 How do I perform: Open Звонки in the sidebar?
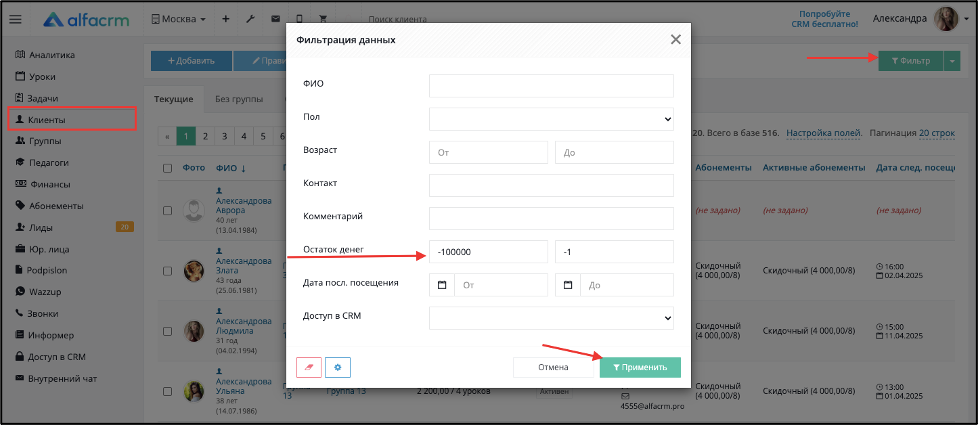pos(36,313)
